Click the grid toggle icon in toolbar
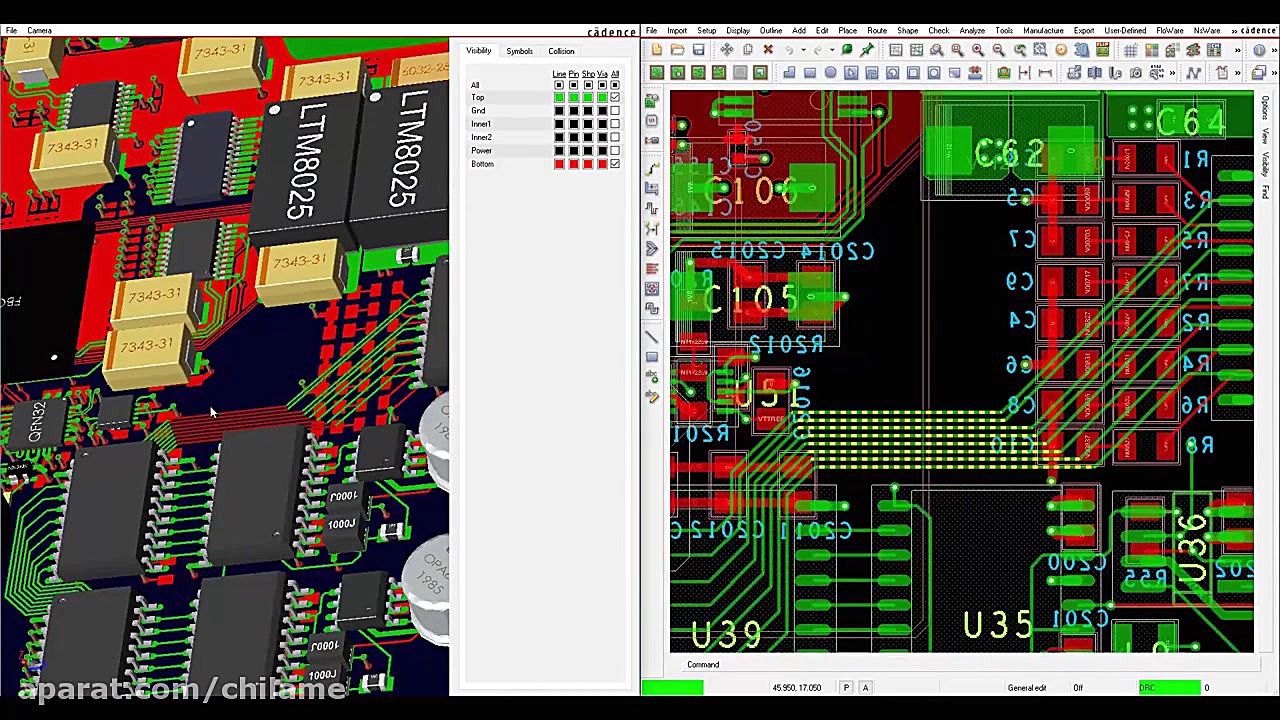Image resolution: width=1280 pixels, height=720 pixels. 1130,50
